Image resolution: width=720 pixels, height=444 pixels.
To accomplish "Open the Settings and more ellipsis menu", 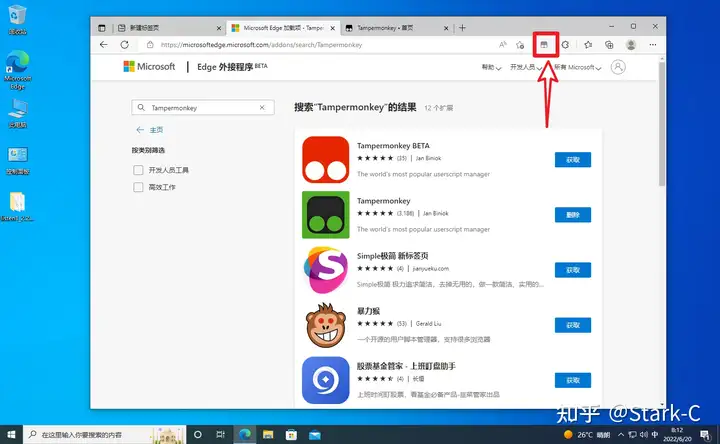I will tap(652, 45).
